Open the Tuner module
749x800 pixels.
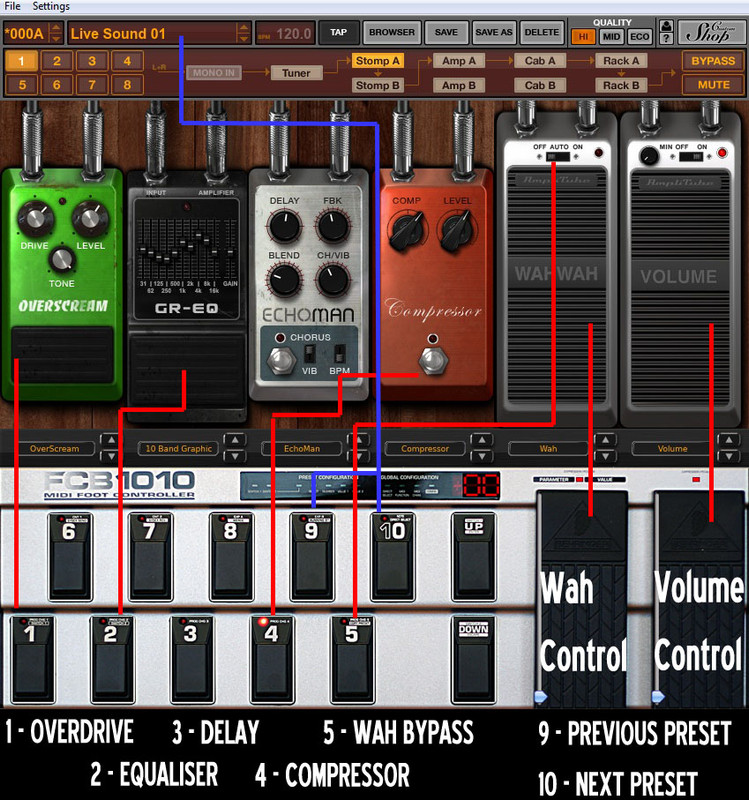click(296, 73)
